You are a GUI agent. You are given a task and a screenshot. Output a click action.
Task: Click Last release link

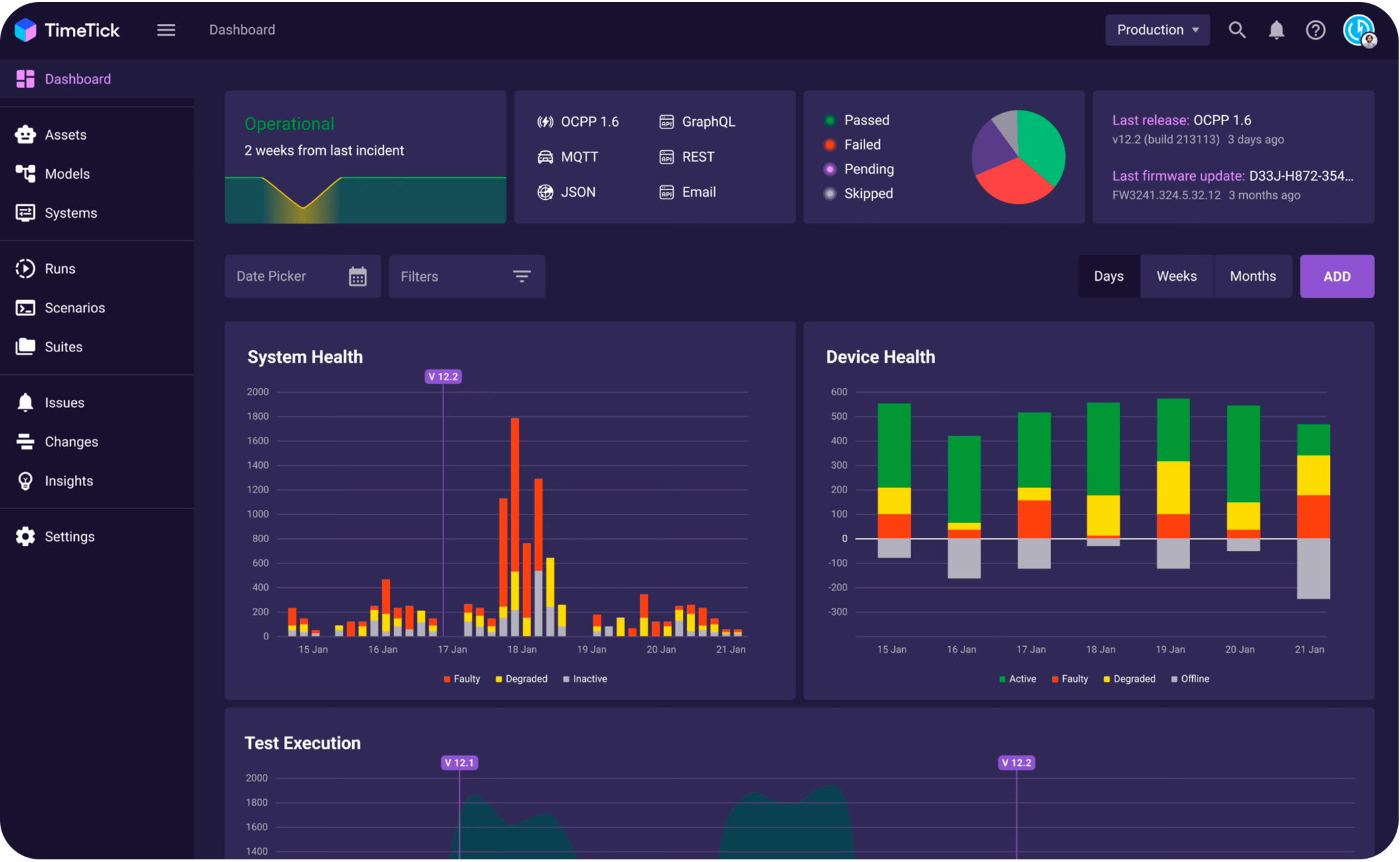pos(1150,120)
